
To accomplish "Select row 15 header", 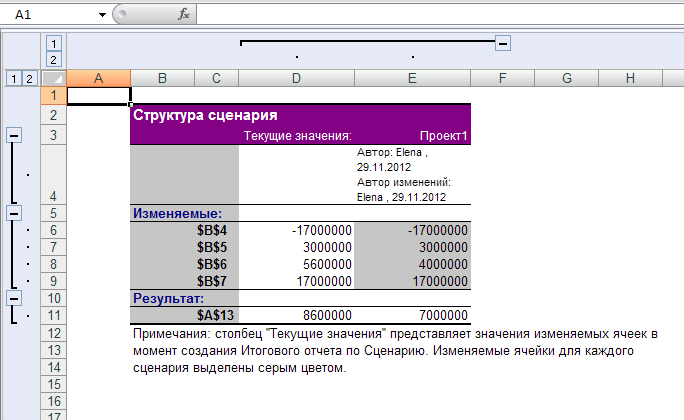I will 54,384.
